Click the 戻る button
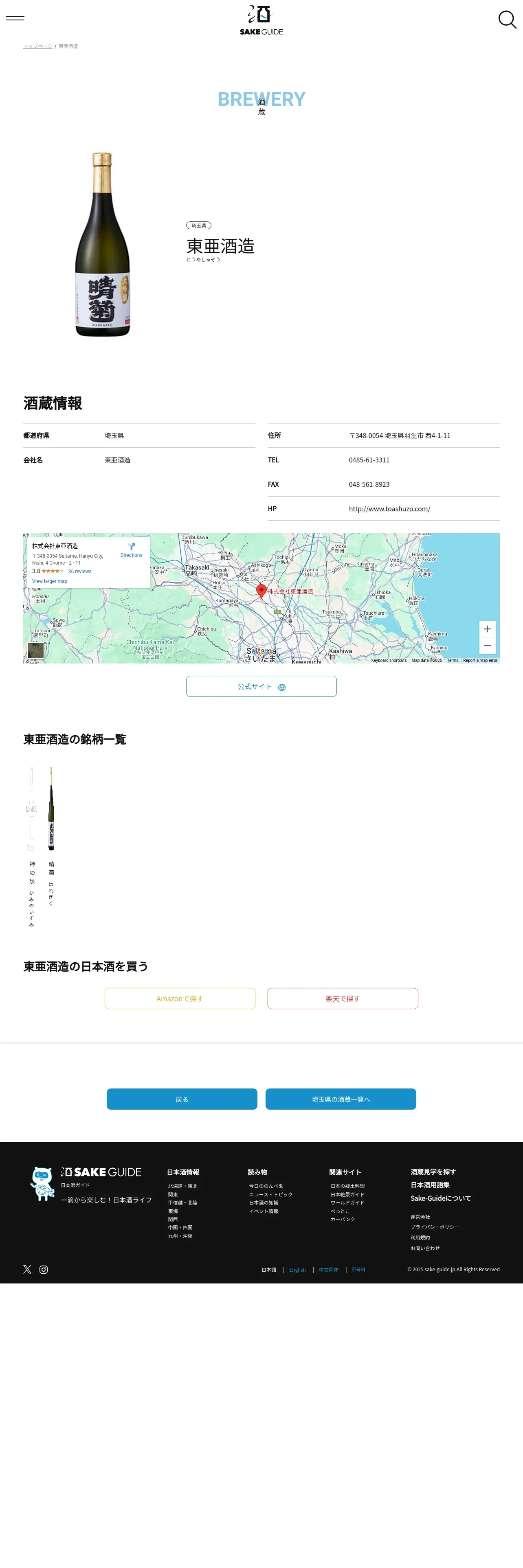Screen dimensions: 523x1568 click(182, 1099)
